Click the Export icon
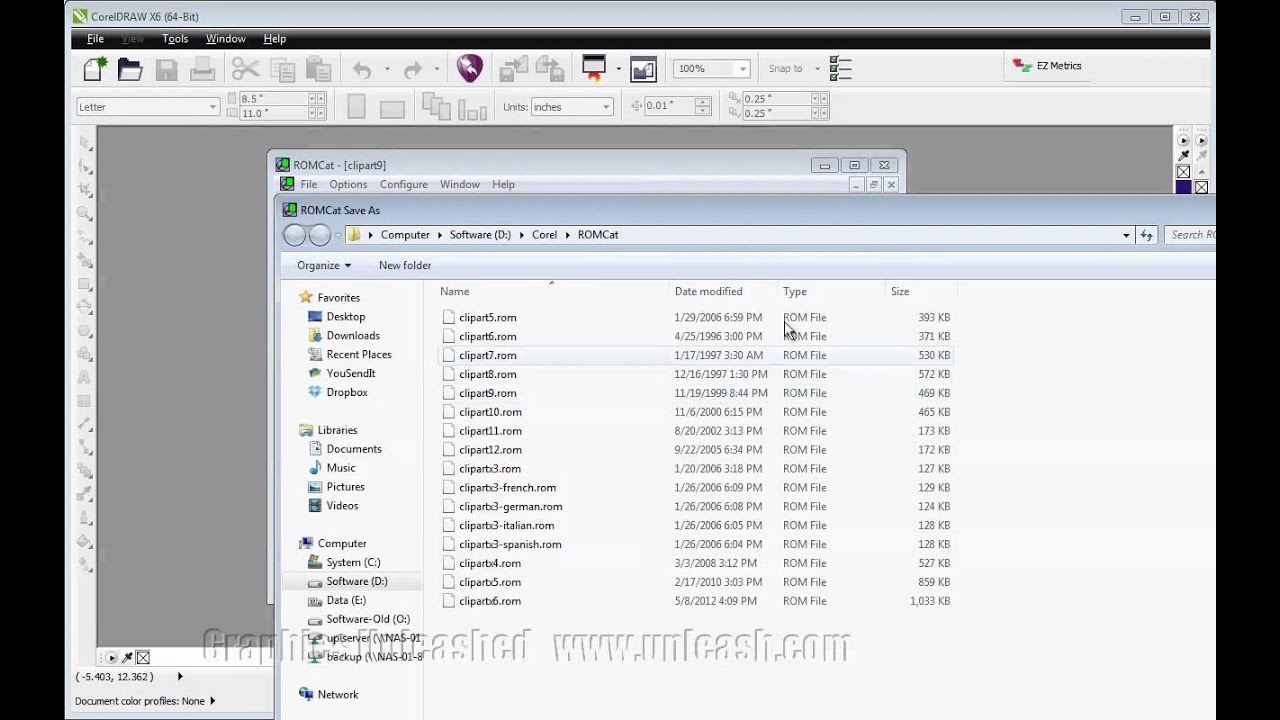The width and height of the screenshot is (1280, 720). click(x=550, y=69)
